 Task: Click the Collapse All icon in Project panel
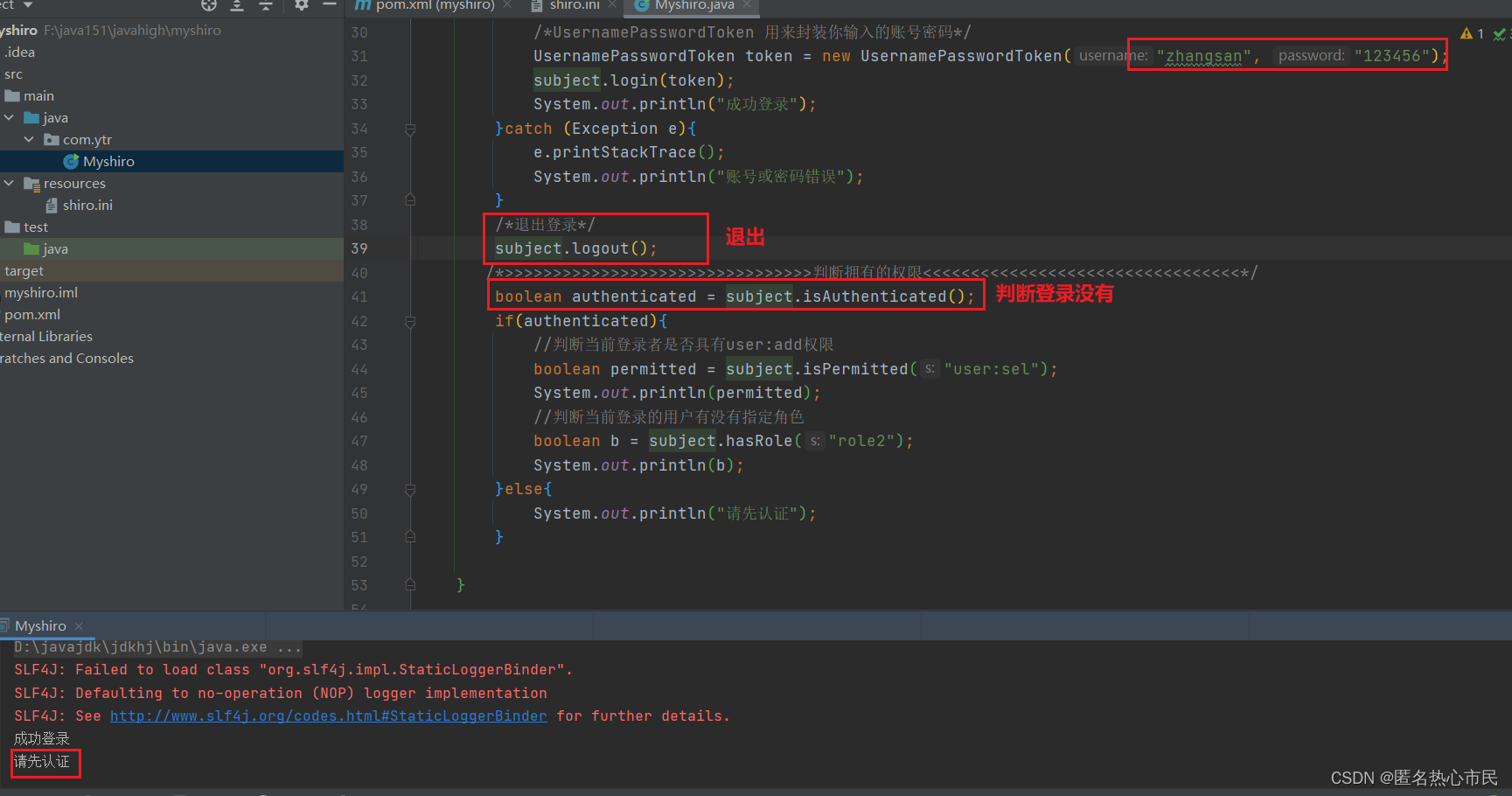[266, 5]
